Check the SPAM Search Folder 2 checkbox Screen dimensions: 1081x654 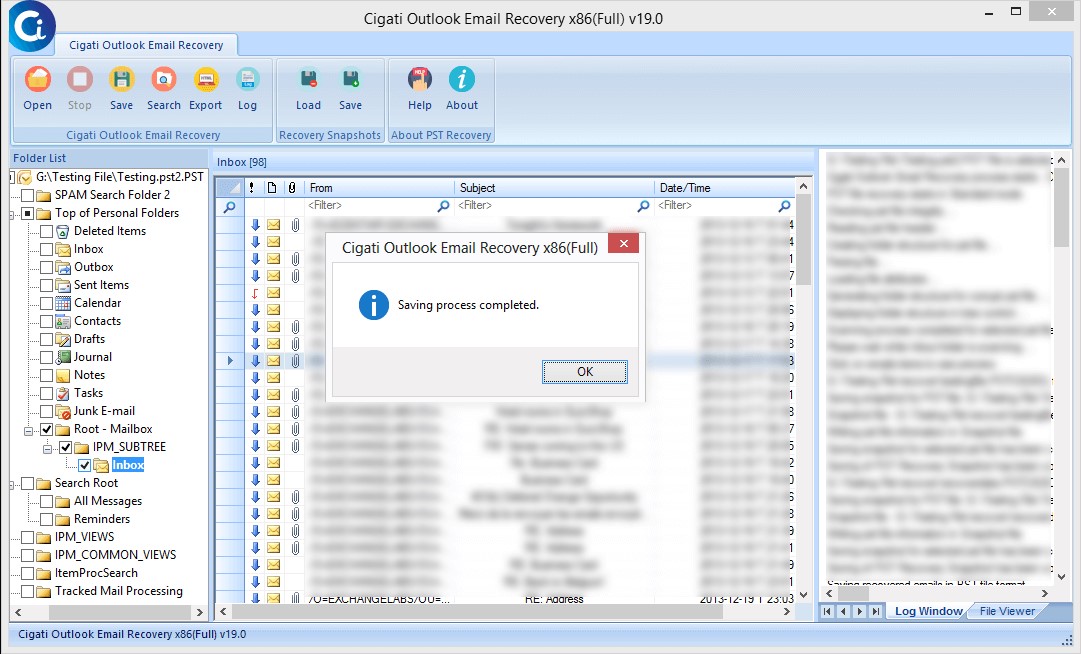(28, 195)
